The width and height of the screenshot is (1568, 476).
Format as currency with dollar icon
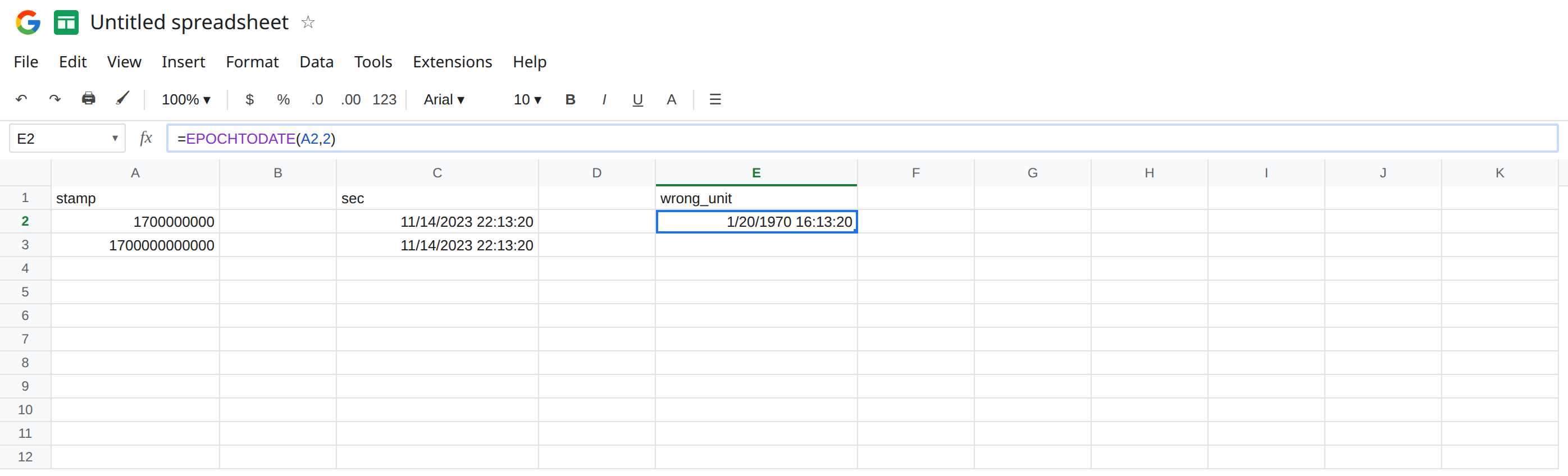point(249,99)
